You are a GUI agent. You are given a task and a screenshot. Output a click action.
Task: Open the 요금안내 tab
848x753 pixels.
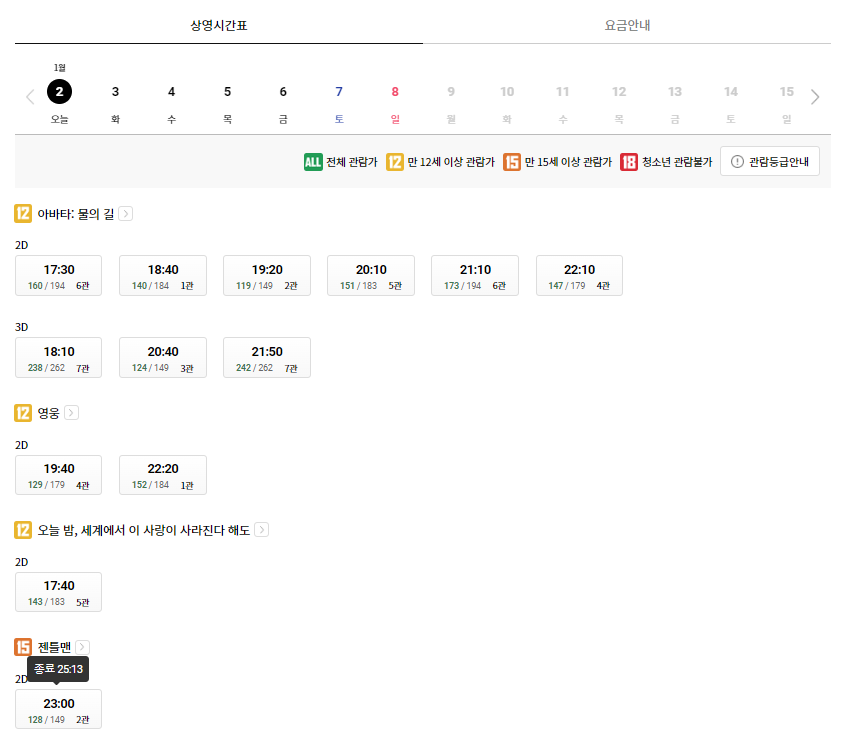pos(627,25)
